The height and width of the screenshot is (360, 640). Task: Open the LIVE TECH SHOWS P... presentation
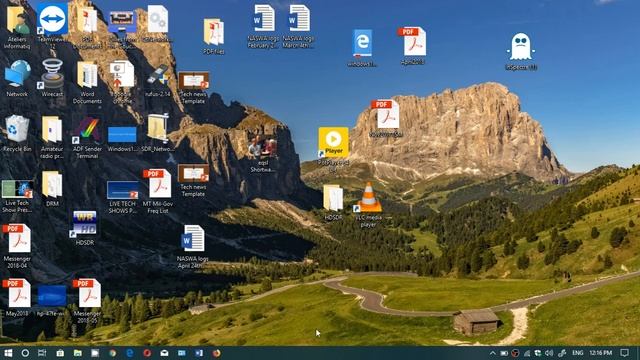coord(122,198)
